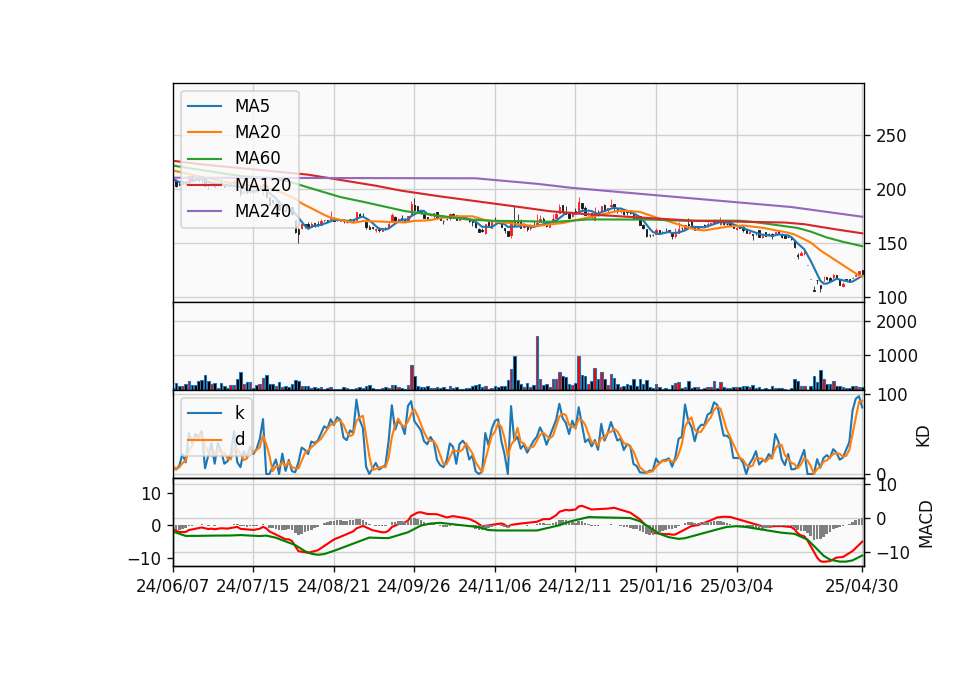Click the -10 label on left MACD axis
This screenshot has width=960, height=690.
(144, 559)
